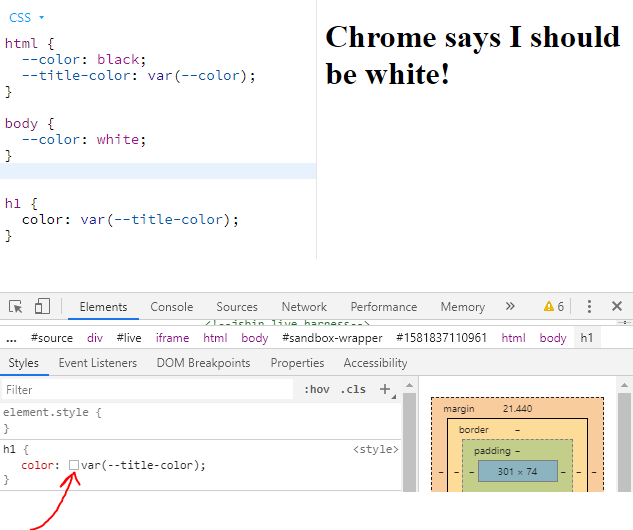Add a new style rule with plus icon
Screen dimensions: 633x530
click(x=385, y=389)
